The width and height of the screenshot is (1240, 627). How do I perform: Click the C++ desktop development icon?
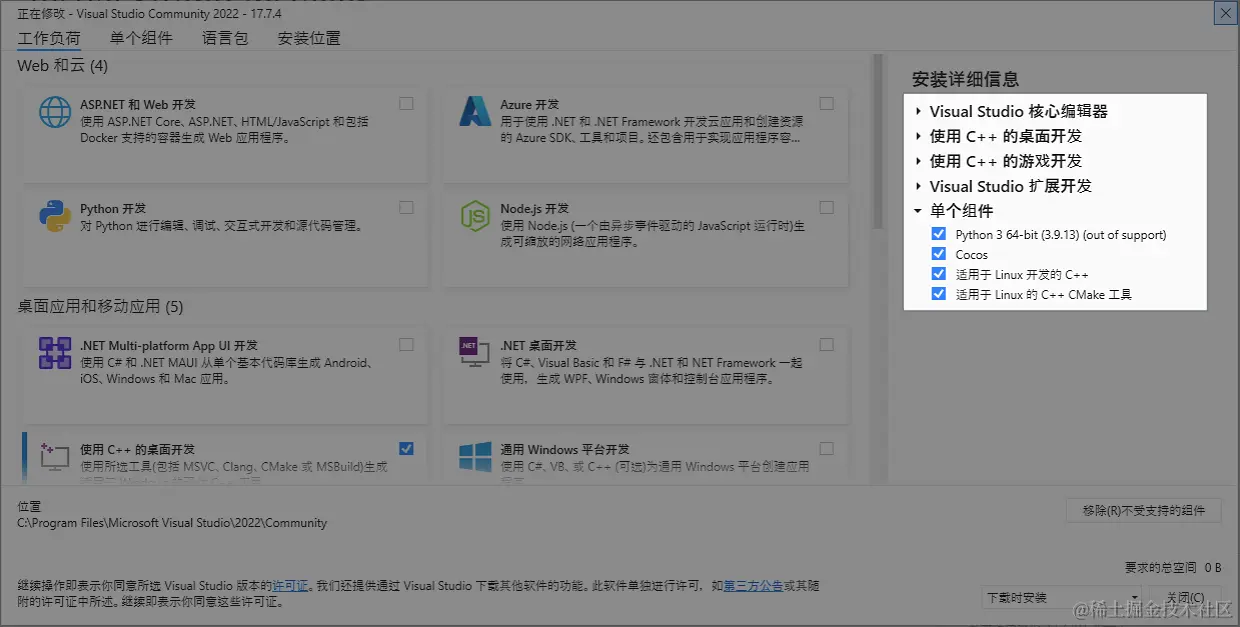pyautogui.click(x=54, y=457)
